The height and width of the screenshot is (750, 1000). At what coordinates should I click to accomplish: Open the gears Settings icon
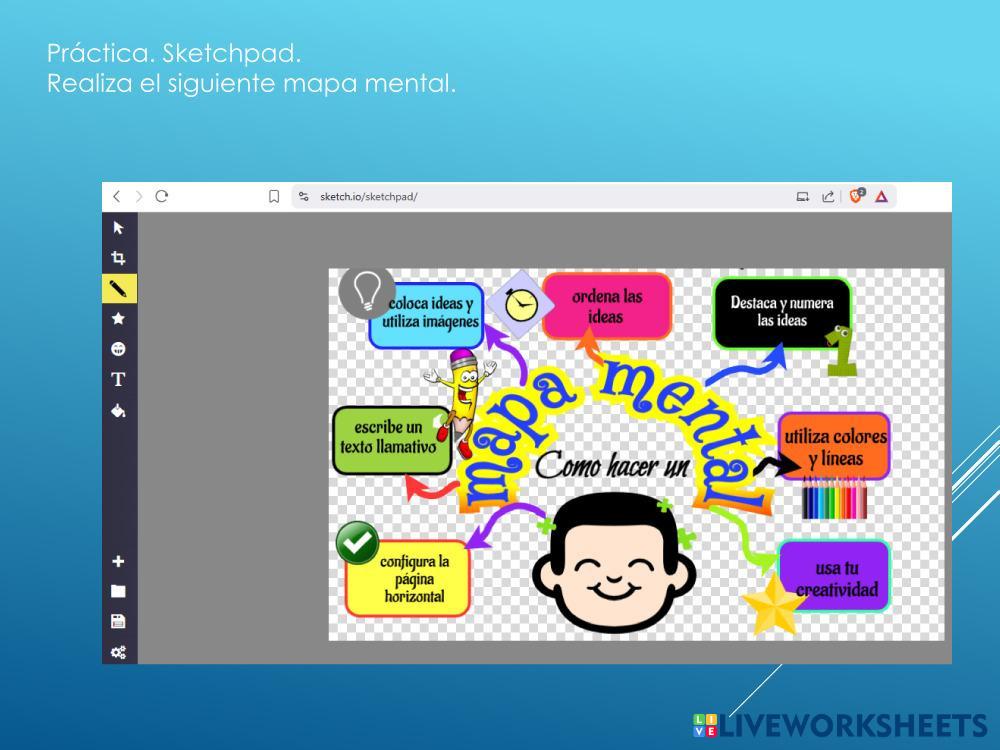coord(119,652)
